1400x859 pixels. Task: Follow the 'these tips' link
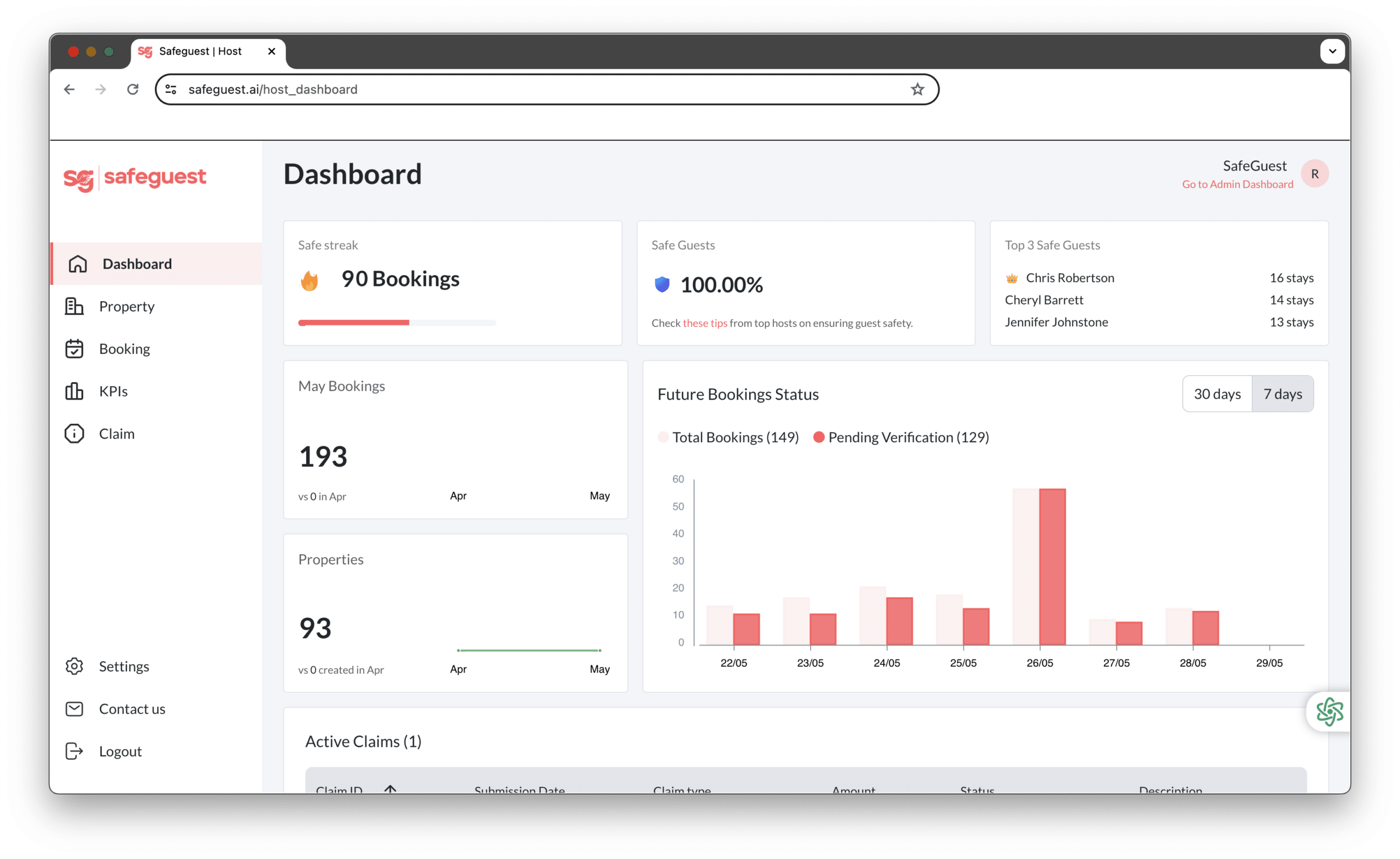point(704,323)
